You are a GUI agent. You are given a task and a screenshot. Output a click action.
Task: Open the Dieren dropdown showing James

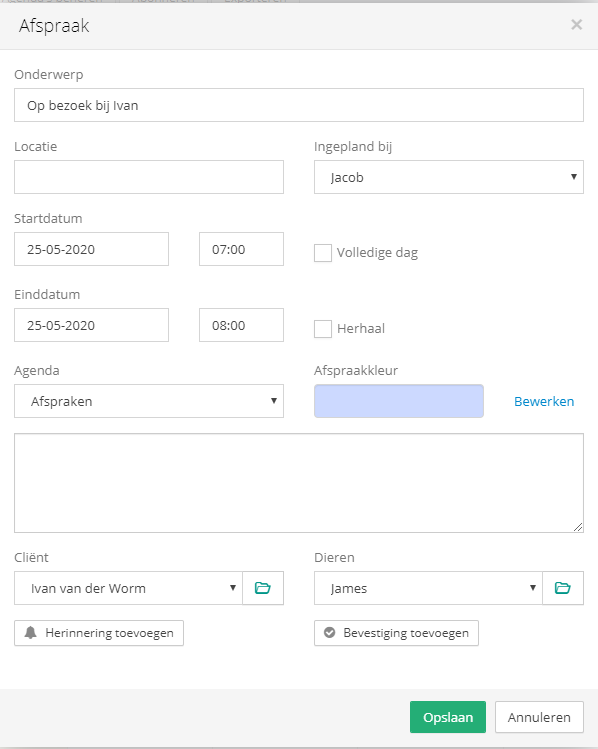coord(428,588)
